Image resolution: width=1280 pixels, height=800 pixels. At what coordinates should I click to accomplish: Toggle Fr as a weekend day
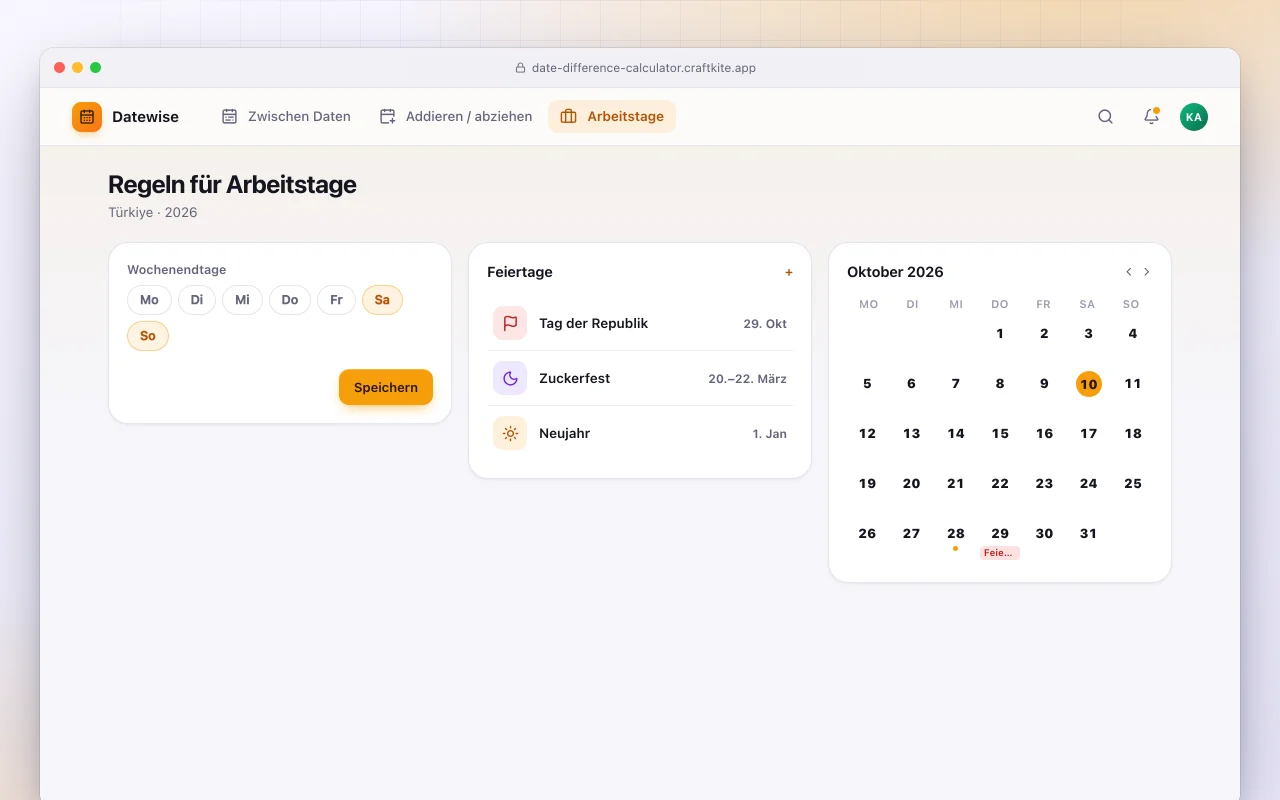click(336, 300)
